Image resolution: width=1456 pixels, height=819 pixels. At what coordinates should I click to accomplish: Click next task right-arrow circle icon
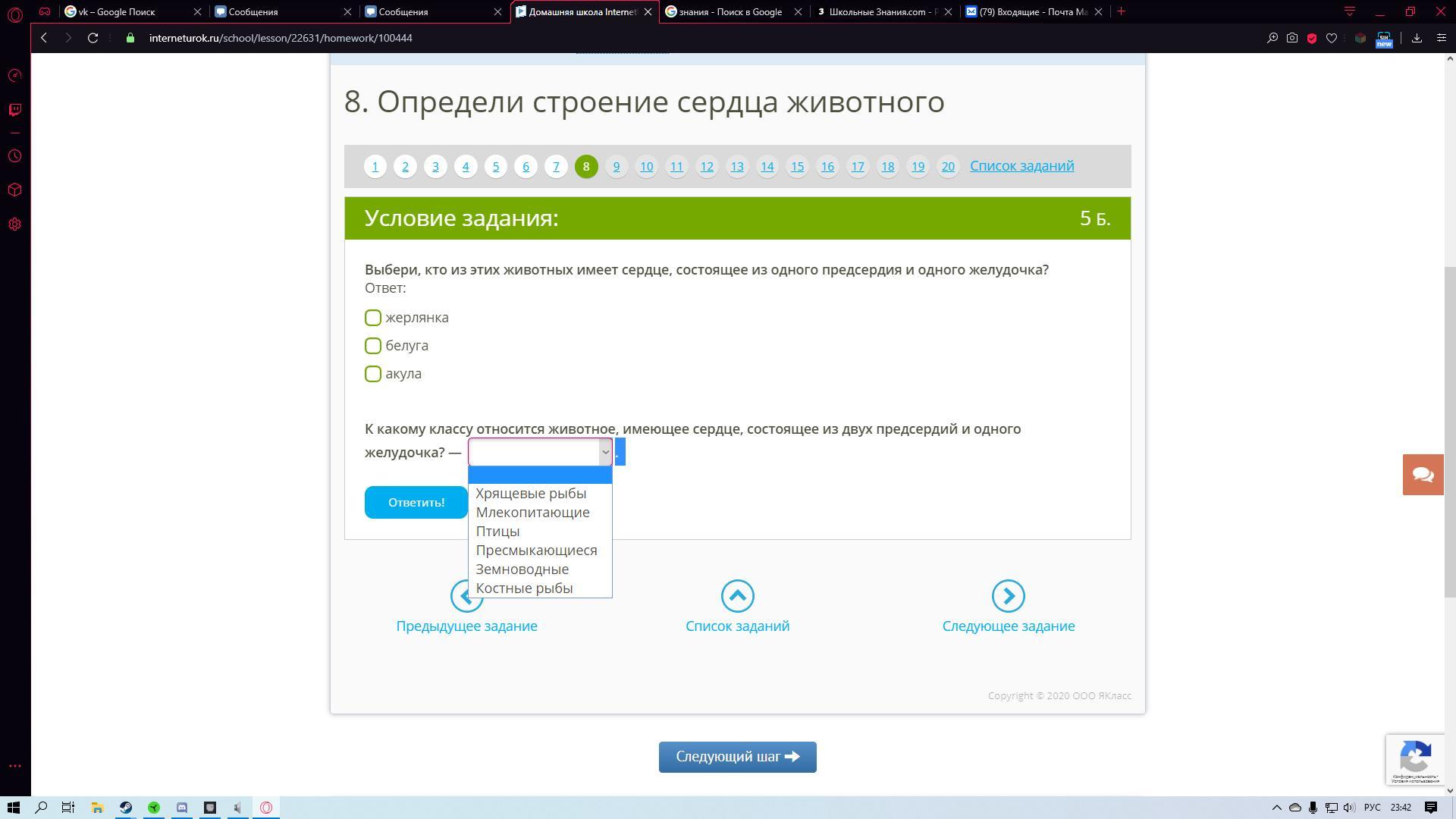click(x=1008, y=596)
